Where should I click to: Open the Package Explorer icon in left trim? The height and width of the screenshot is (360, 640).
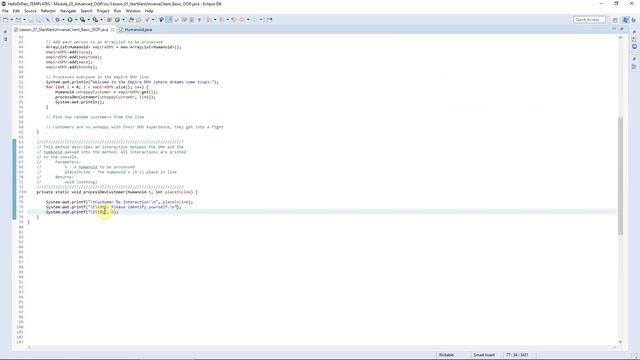pyautogui.click(x=5, y=39)
